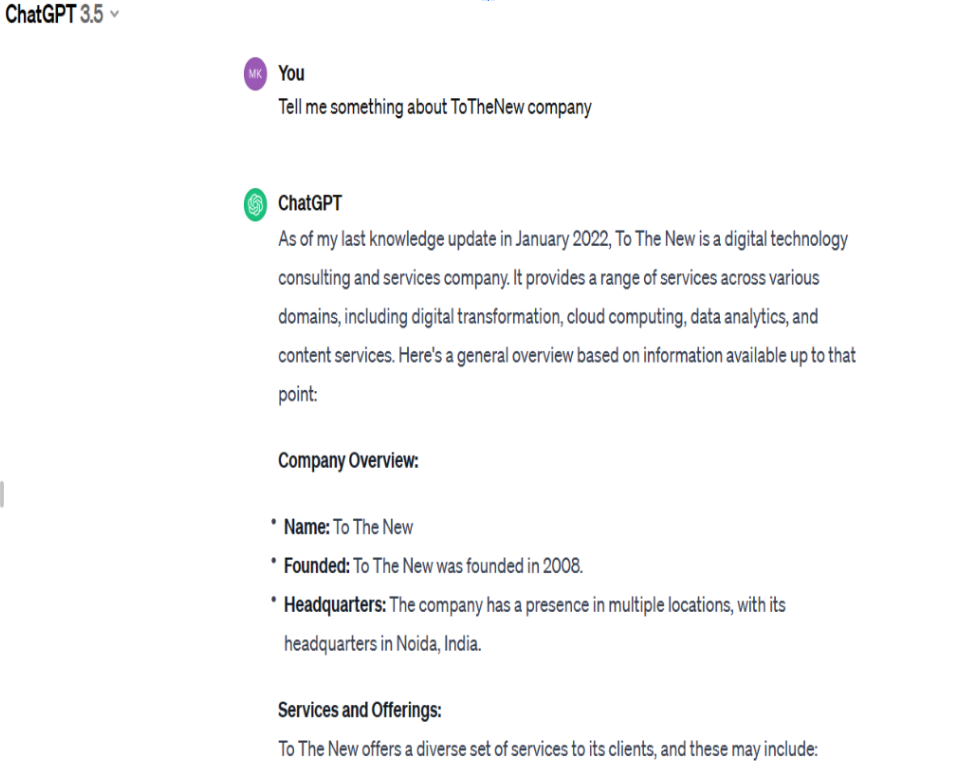The image size is (968, 768).
Task: Click the bullet dot before "Founded:"
Action: click(x=273, y=561)
